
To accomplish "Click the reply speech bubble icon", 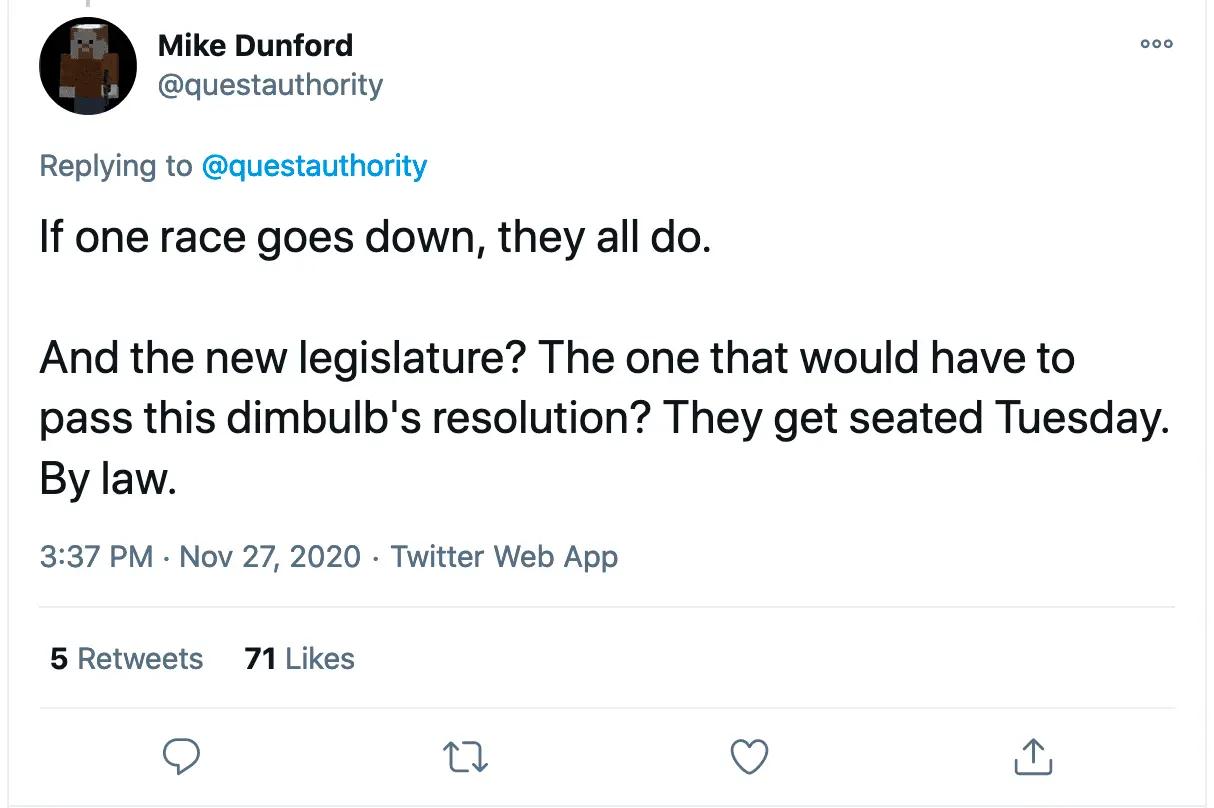I will pos(182,756).
